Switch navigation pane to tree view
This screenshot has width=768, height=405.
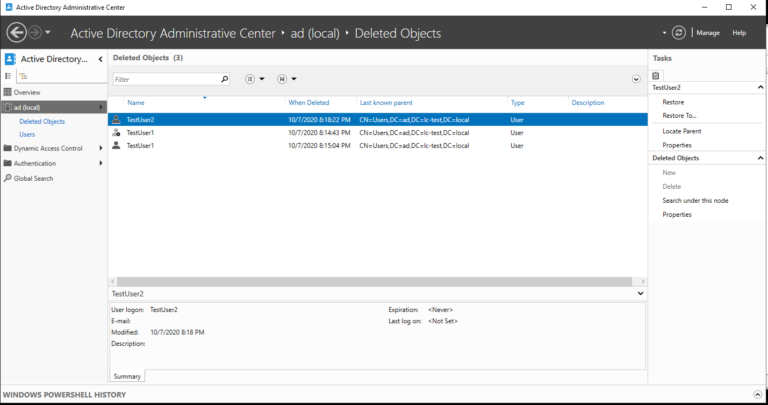point(23,76)
